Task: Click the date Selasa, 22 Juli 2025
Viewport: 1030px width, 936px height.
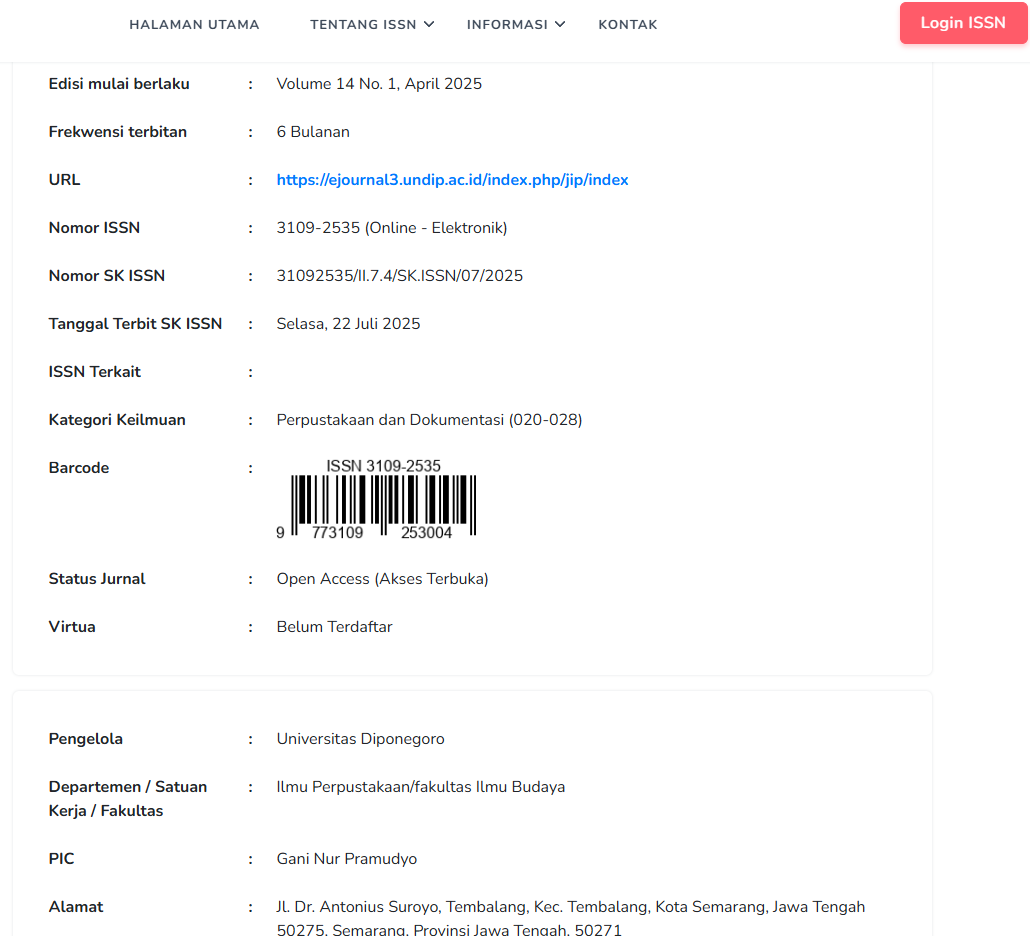Action: (348, 324)
